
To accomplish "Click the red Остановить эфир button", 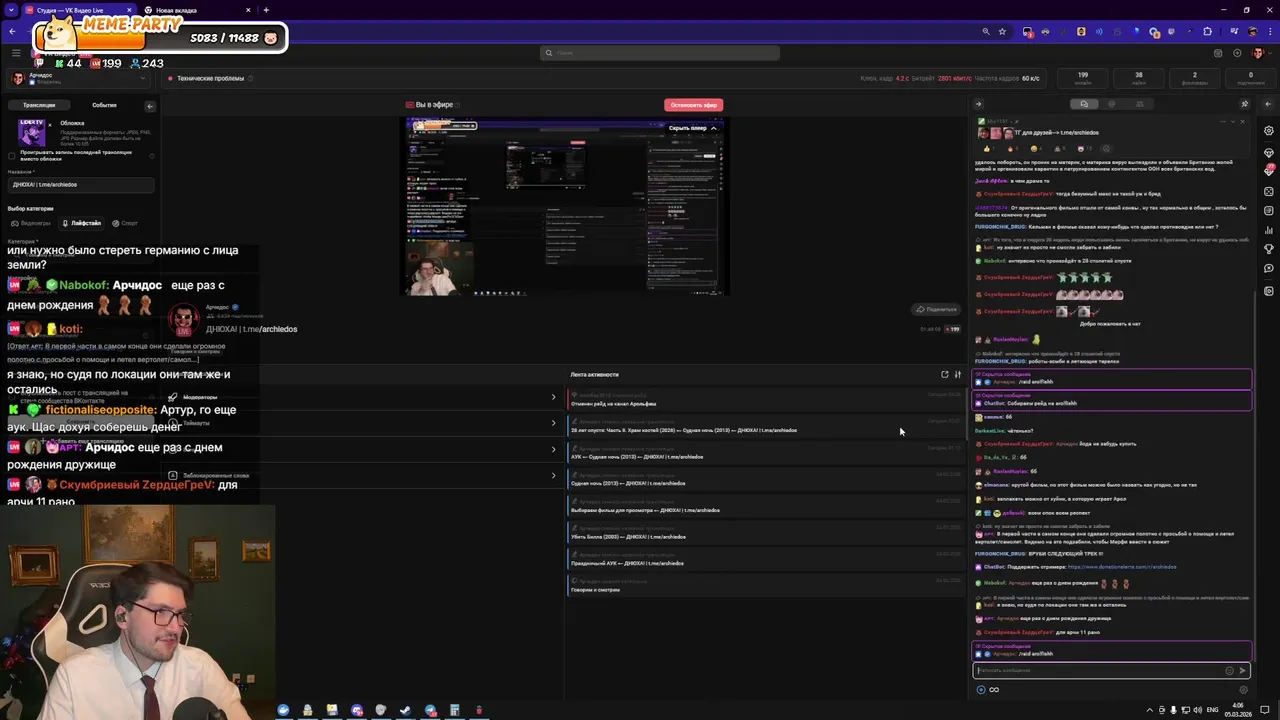I will pyautogui.click(x=693, y=105).
